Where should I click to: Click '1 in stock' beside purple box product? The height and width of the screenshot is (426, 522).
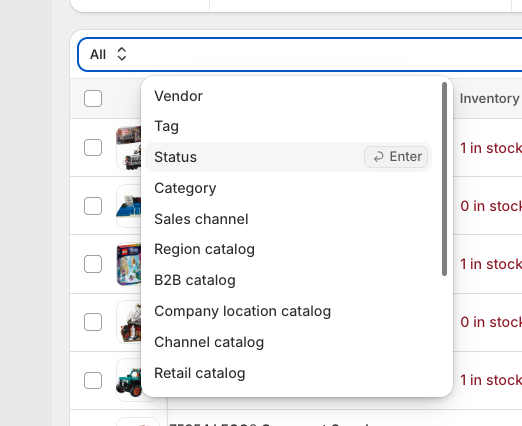491,264
